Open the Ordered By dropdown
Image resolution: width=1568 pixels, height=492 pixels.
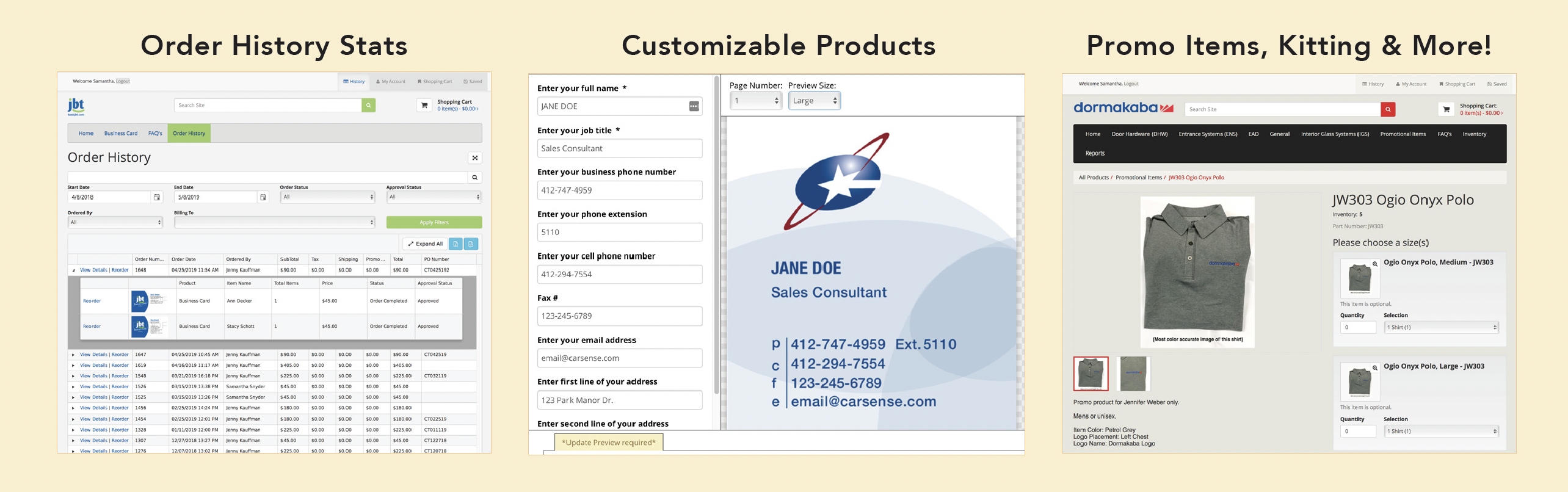click(x=115, y=222)
